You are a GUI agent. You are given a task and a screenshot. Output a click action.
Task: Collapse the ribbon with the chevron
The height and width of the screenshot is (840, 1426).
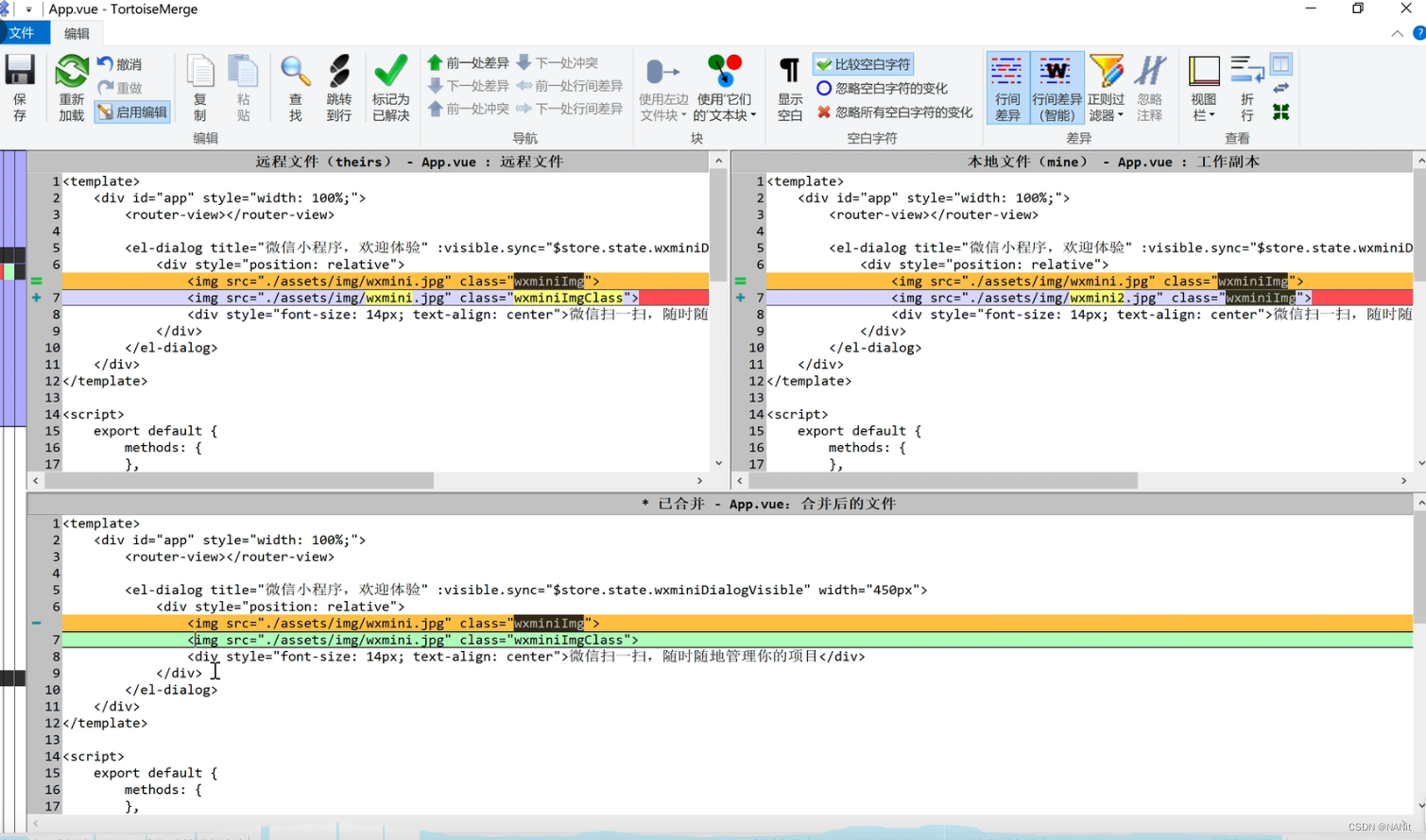[x=1397, y=33]
